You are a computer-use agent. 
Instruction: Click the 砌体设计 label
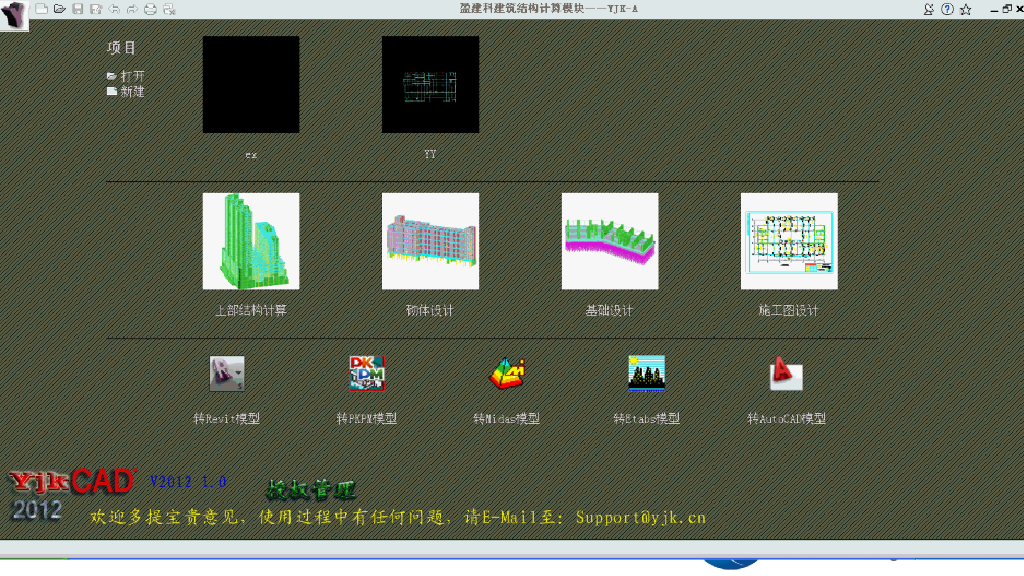(430, 310)
